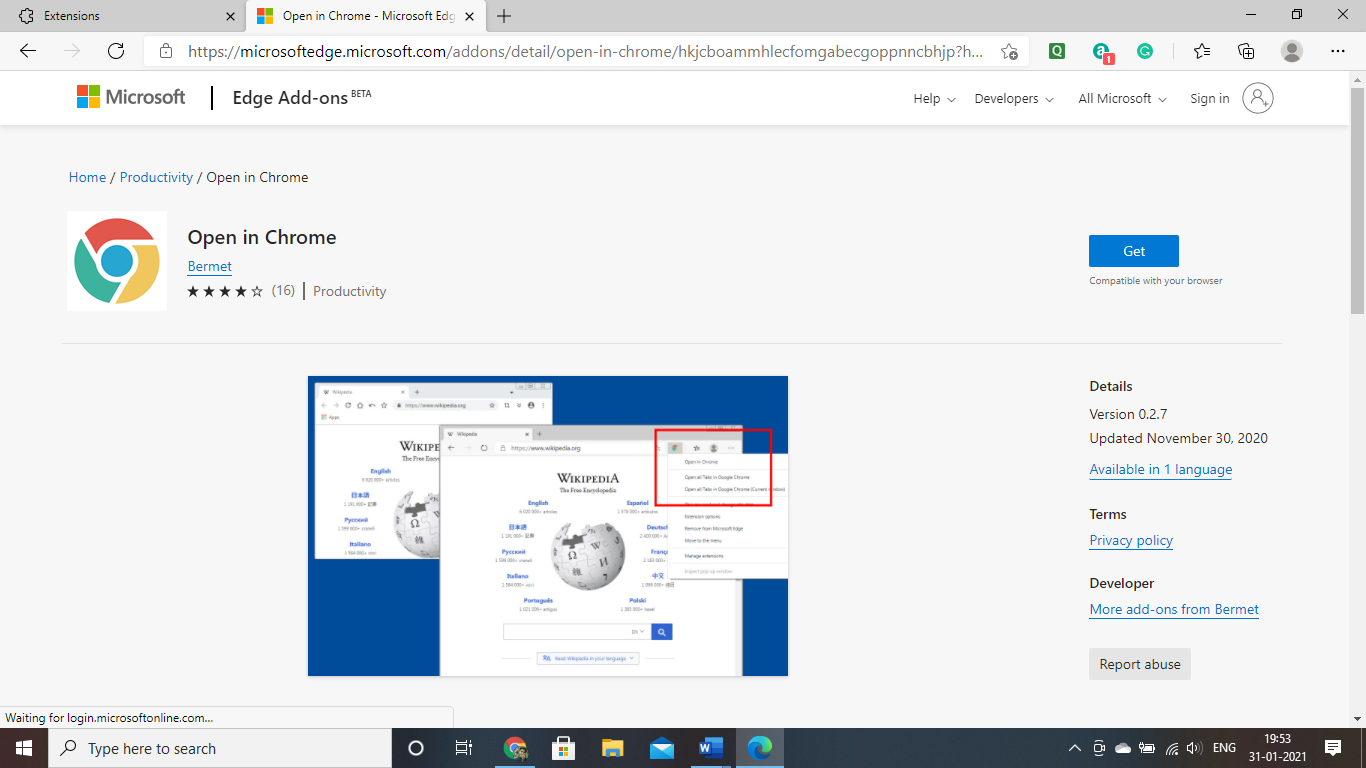Image resolution: width=1366 pixels, height=768 pixels.
Task: Refresh the current page
Action: [x=116, y=51]
